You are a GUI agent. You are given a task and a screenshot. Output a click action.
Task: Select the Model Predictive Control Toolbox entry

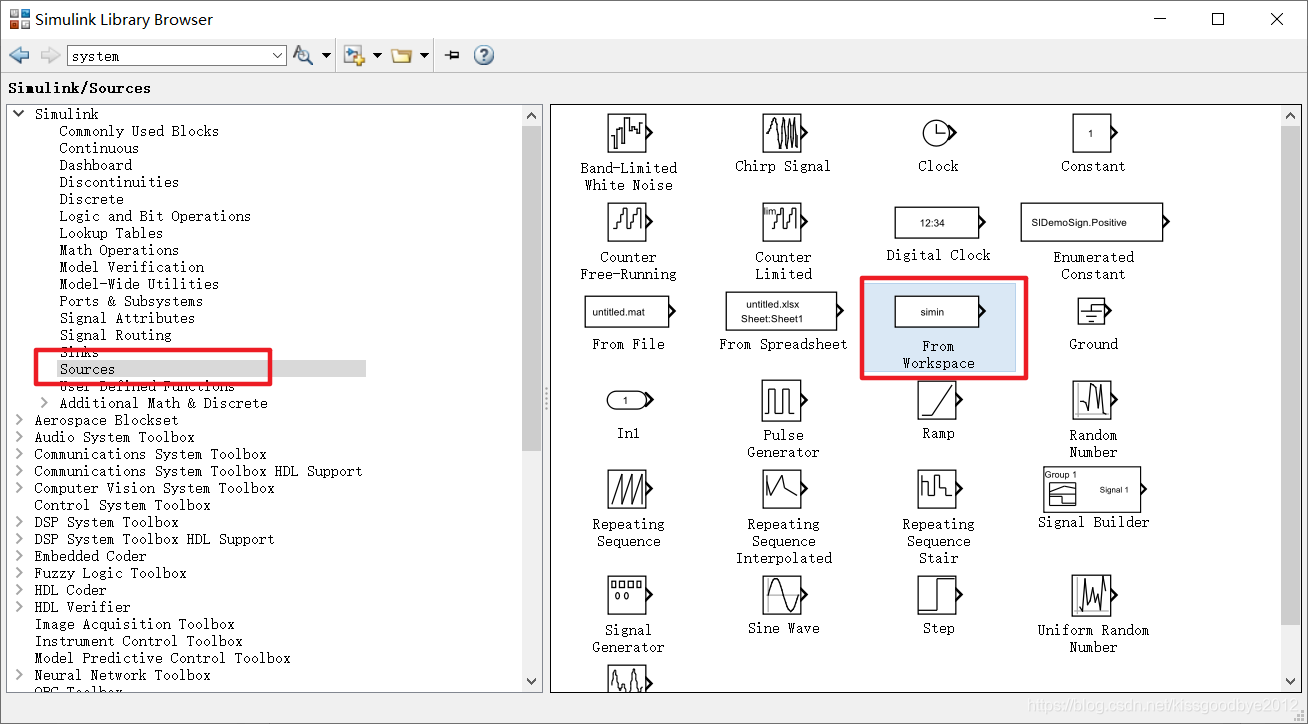point(162,658)
